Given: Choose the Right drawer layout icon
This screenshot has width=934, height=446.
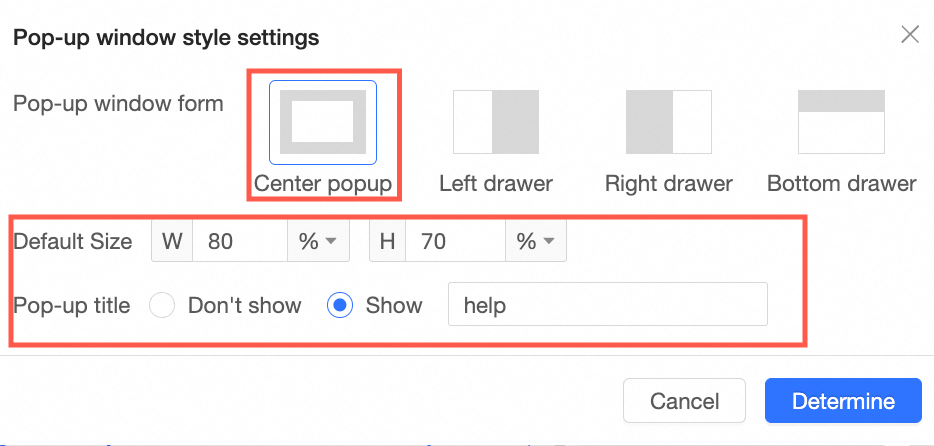Looking at the screenshot, I should coord(668,122).
